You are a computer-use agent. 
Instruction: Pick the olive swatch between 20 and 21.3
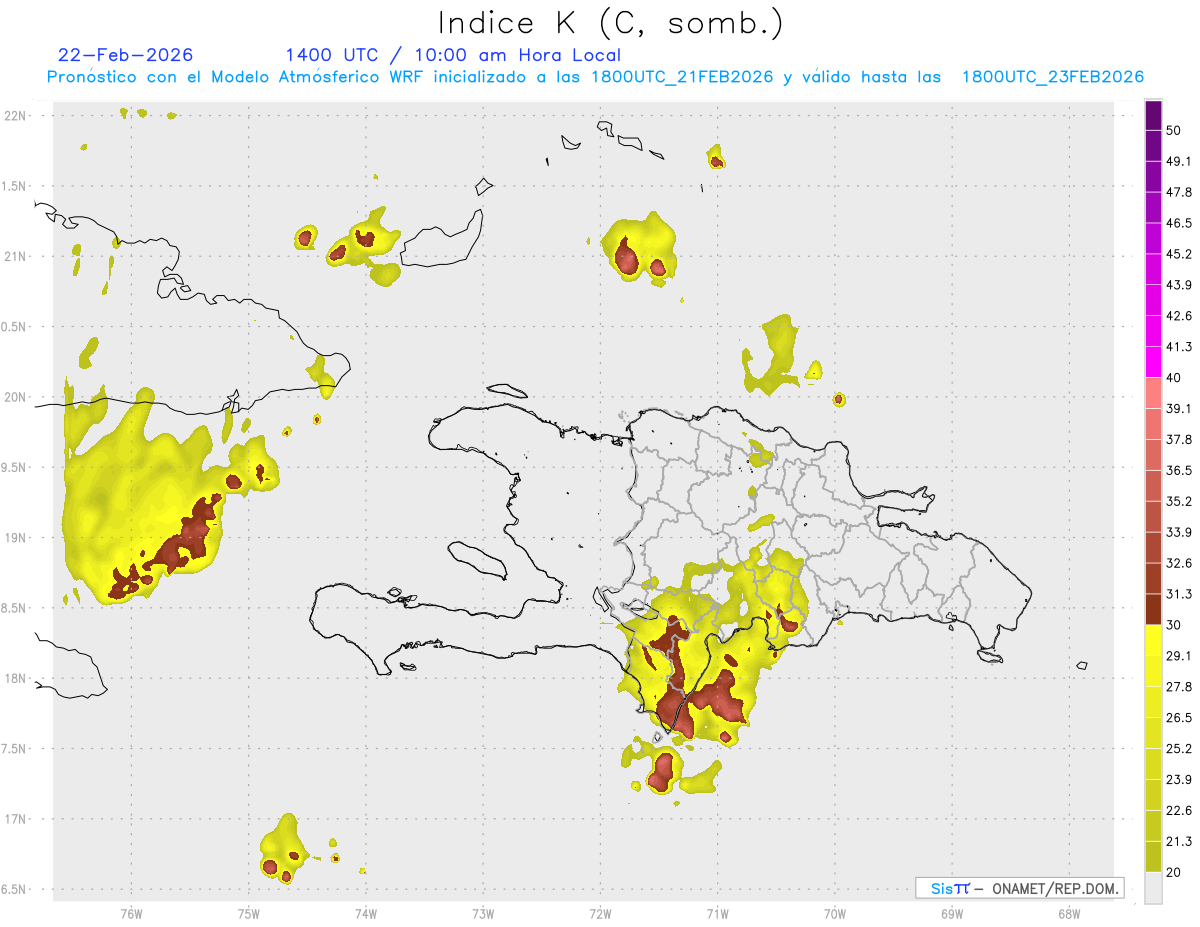click(1154, 857)
